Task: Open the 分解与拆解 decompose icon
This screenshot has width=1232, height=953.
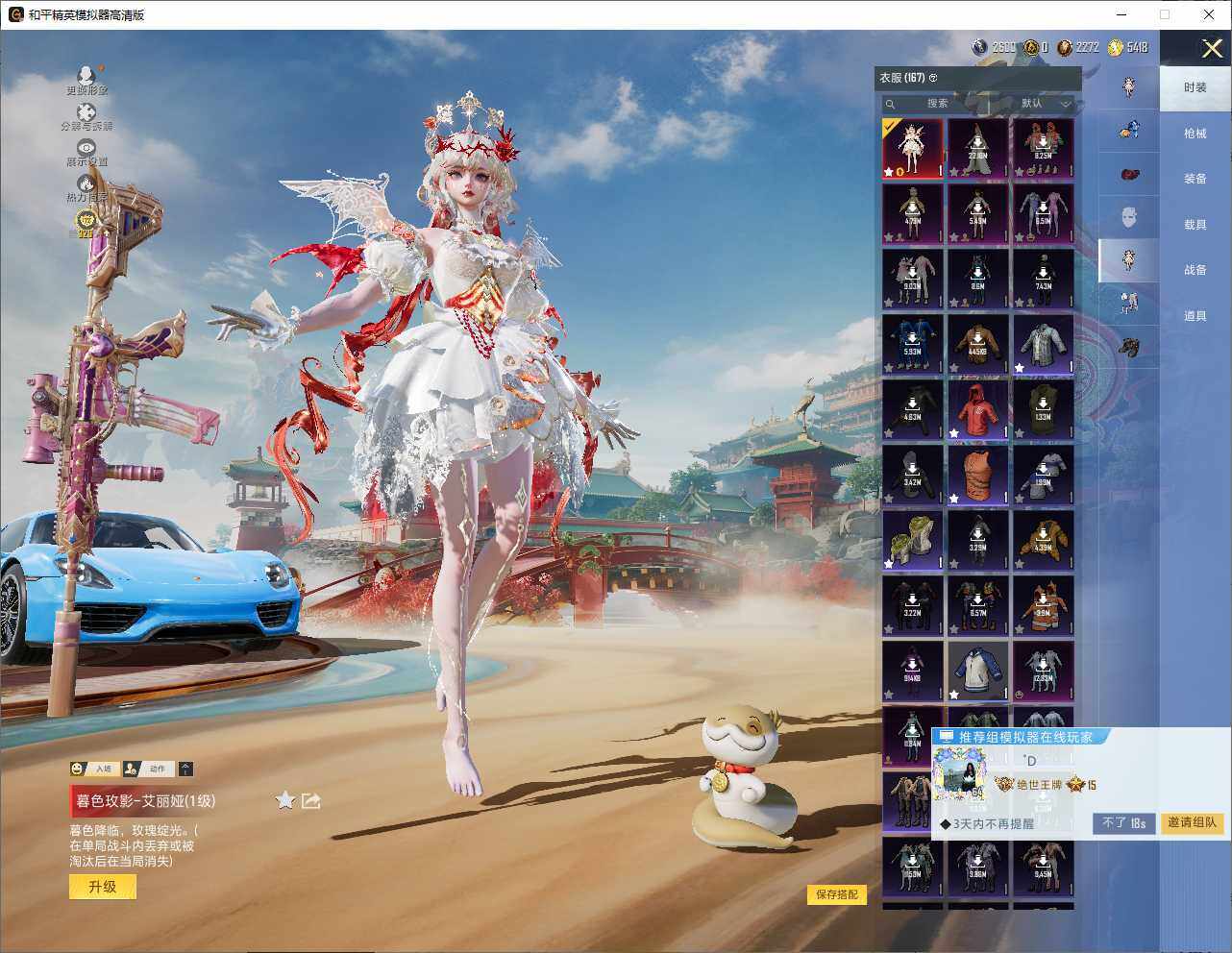Action: (86, 112)
